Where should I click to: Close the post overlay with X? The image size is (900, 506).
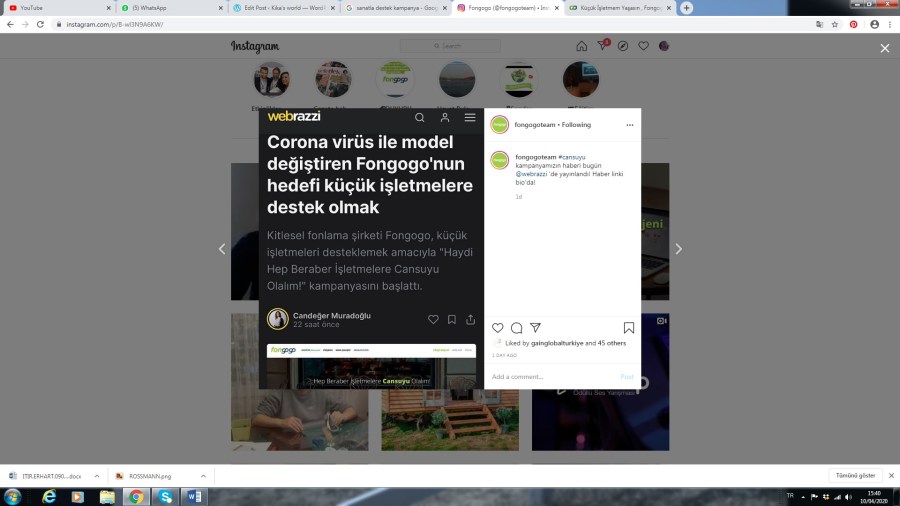pyautogui.click(x=884, y=48)
